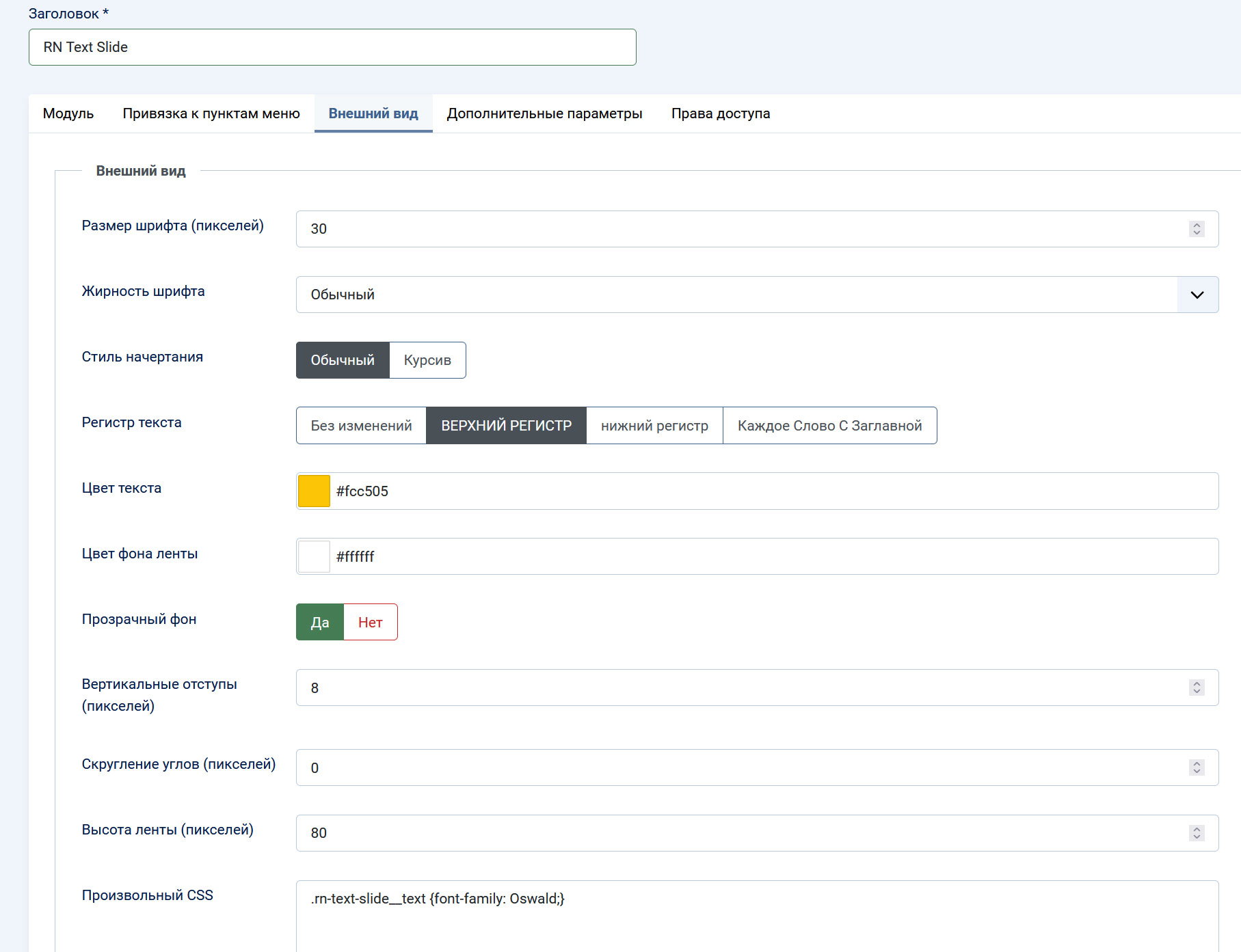Set Прозрачный фон to Нет

pos(371,622)
